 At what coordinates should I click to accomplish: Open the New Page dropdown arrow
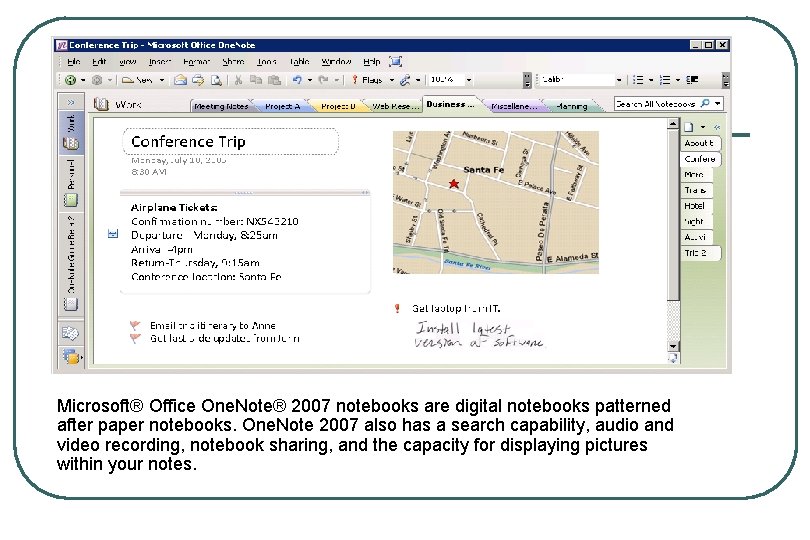point(703,127)
